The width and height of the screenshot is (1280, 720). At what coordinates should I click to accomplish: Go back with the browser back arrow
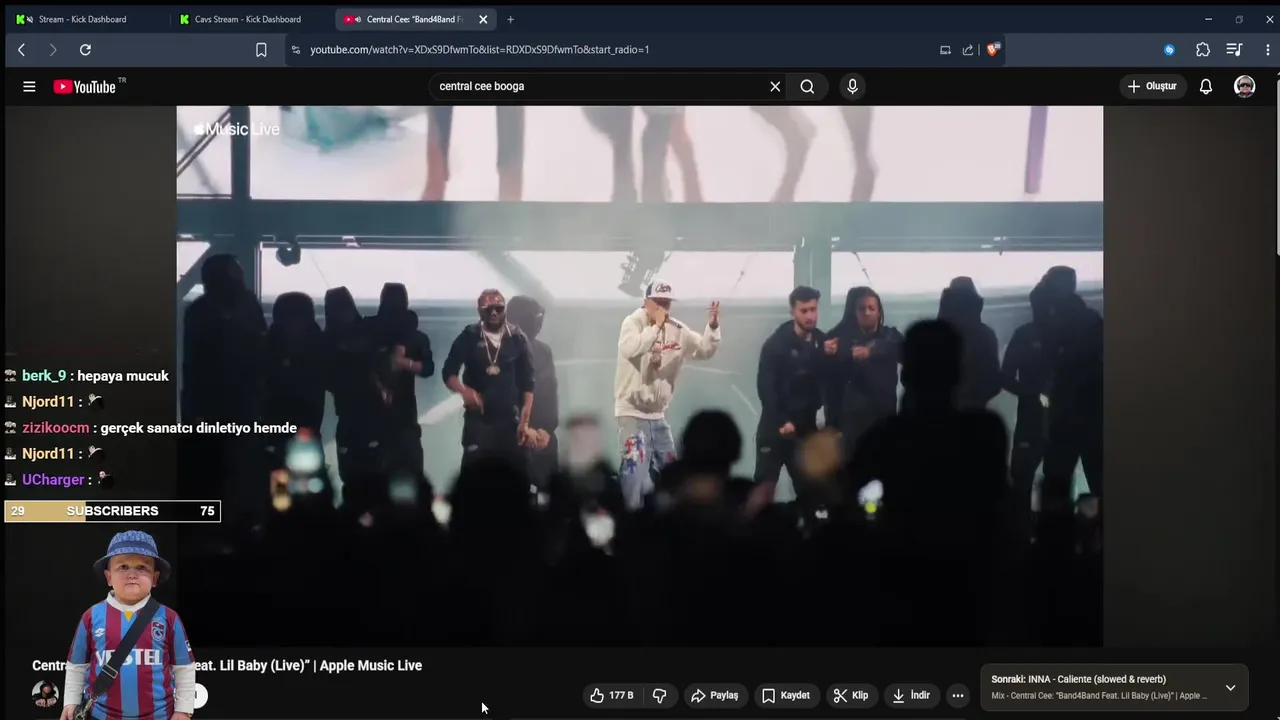pos(21,50)
